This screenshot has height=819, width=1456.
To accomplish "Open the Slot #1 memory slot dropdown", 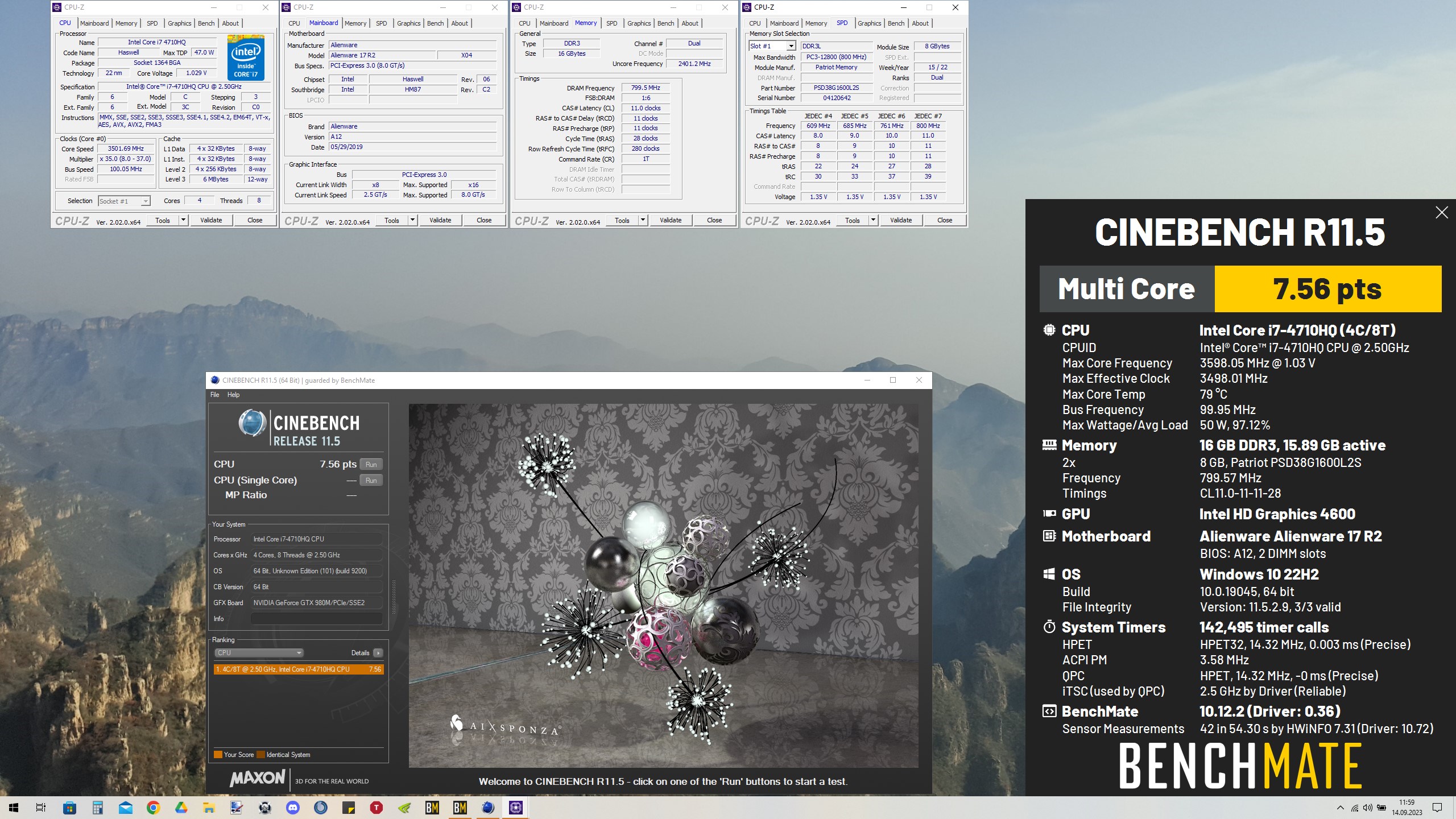I will pos(772,46).
